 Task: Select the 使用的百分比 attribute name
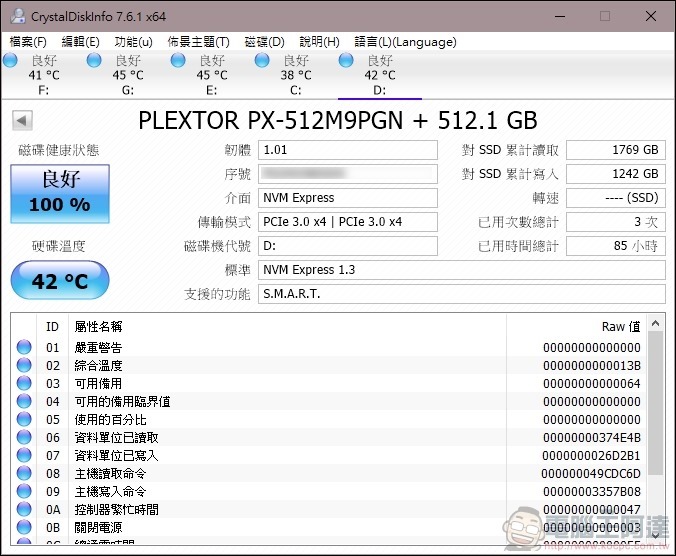click(x=110, y=419)
